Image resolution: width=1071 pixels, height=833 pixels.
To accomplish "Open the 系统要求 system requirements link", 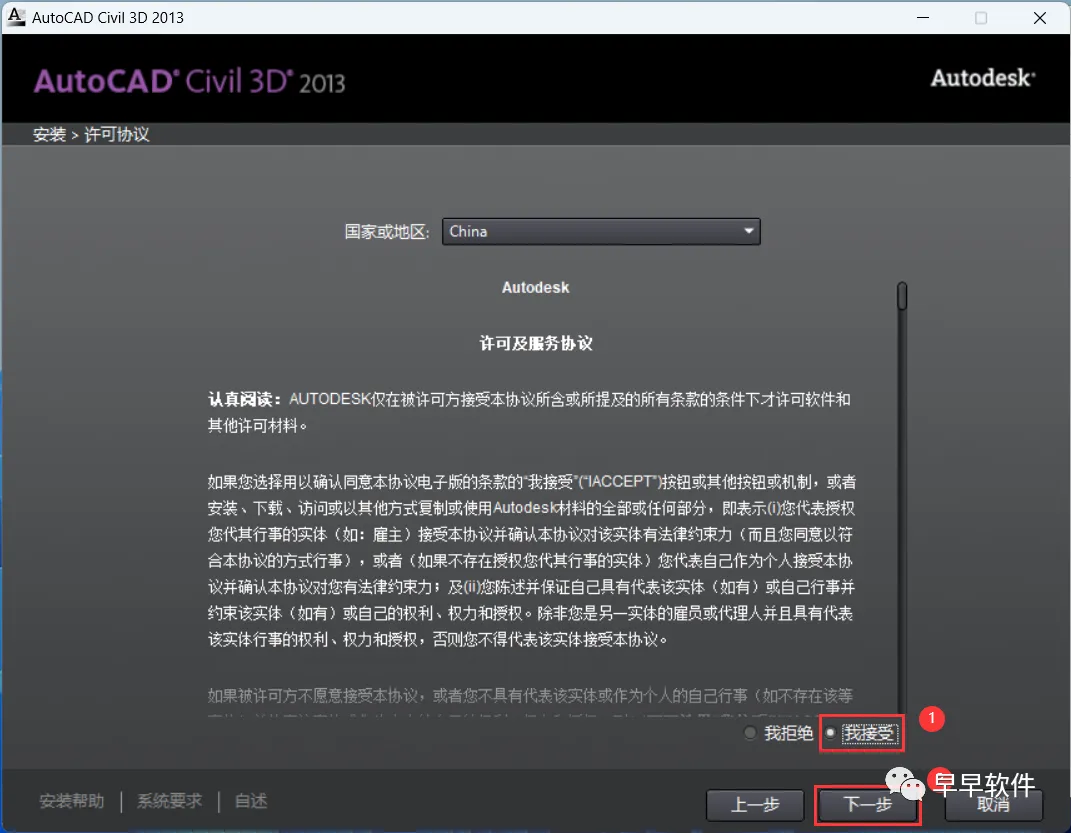I will [x=169, y=801].
